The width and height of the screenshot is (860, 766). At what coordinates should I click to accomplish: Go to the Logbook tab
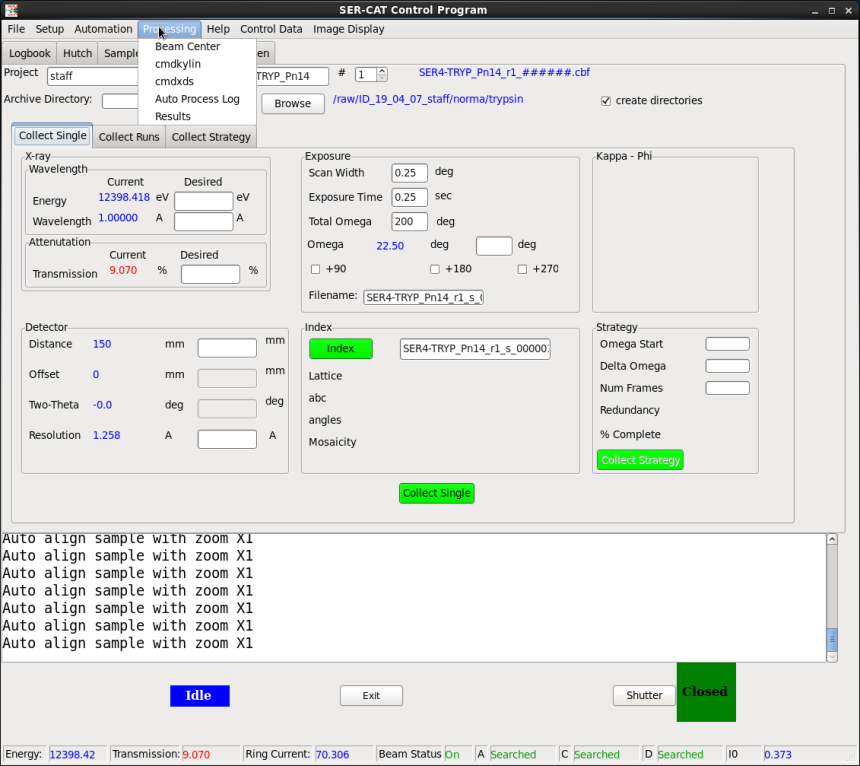(x=30, y=53)
